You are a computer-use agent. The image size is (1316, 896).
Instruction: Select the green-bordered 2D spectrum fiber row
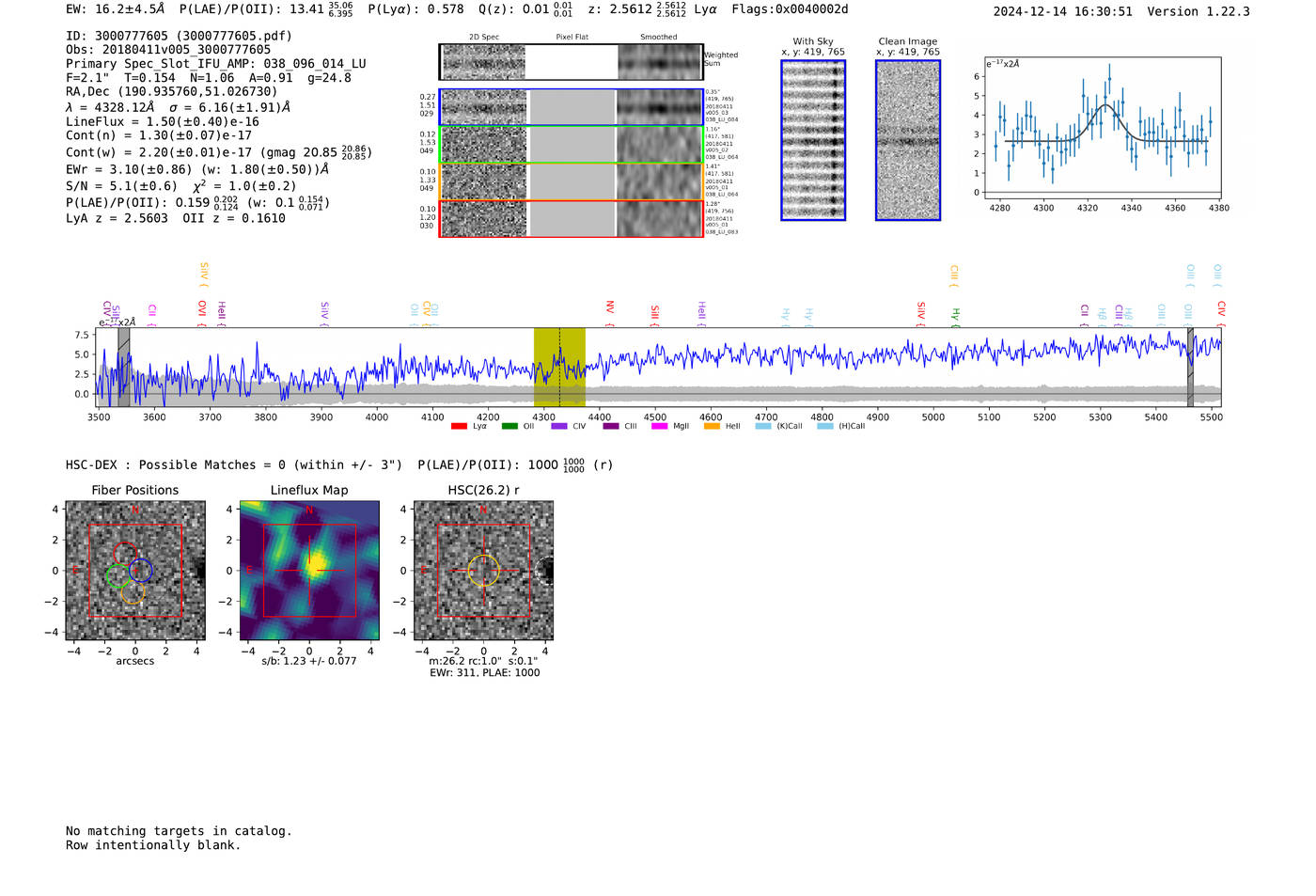(572, 145)
